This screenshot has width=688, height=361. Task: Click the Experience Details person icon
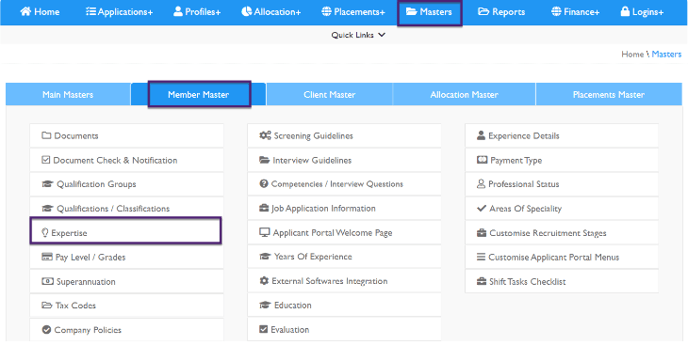click(x=481, y=135)
